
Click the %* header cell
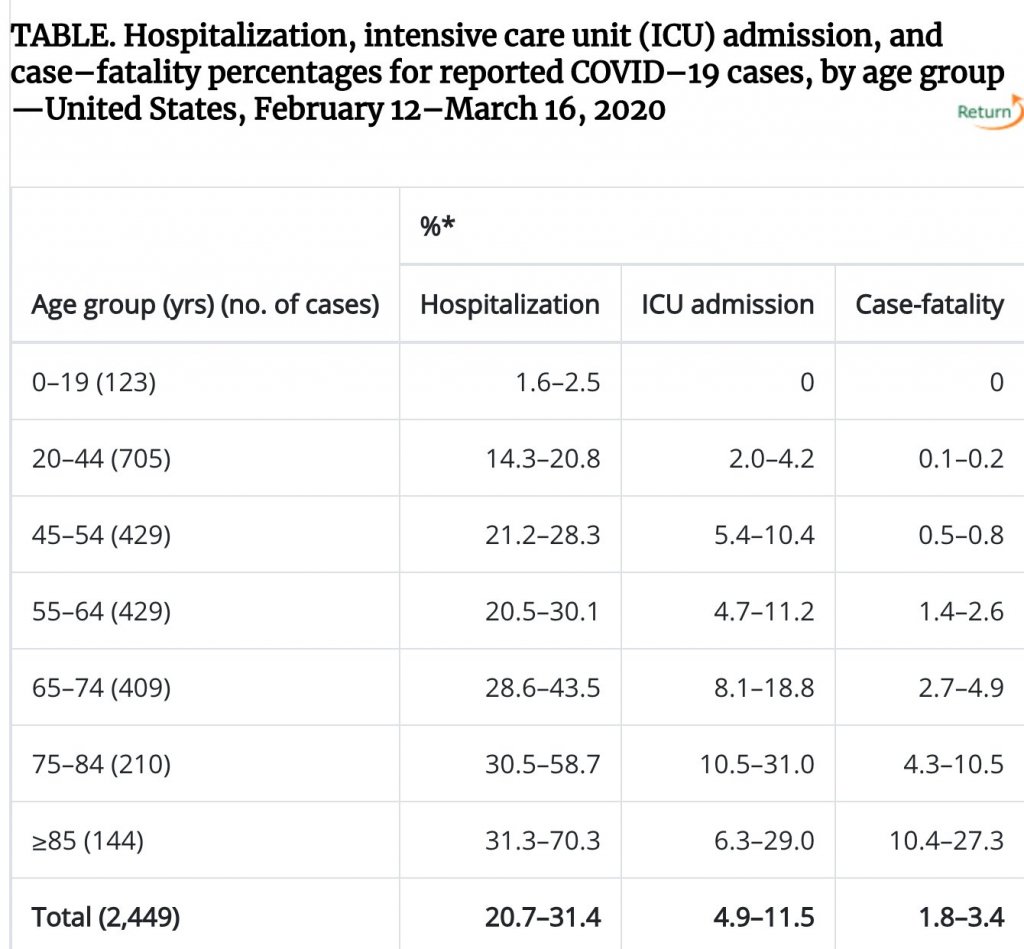tap(438, 226)
